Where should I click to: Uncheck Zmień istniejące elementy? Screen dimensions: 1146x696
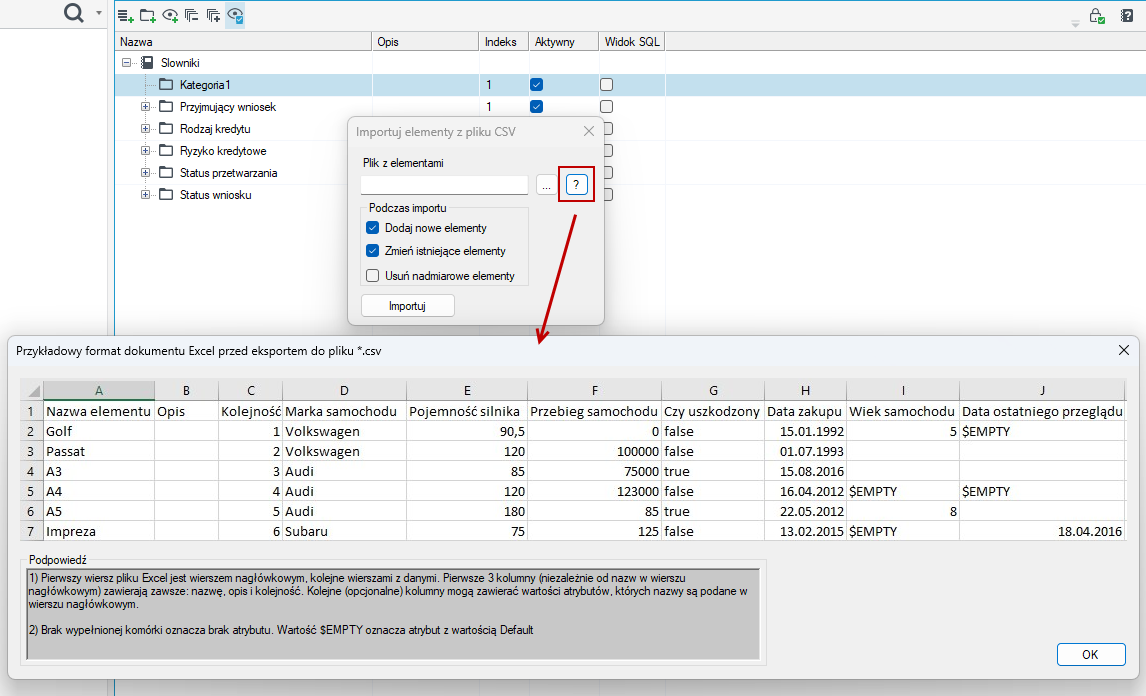(373, 251)
